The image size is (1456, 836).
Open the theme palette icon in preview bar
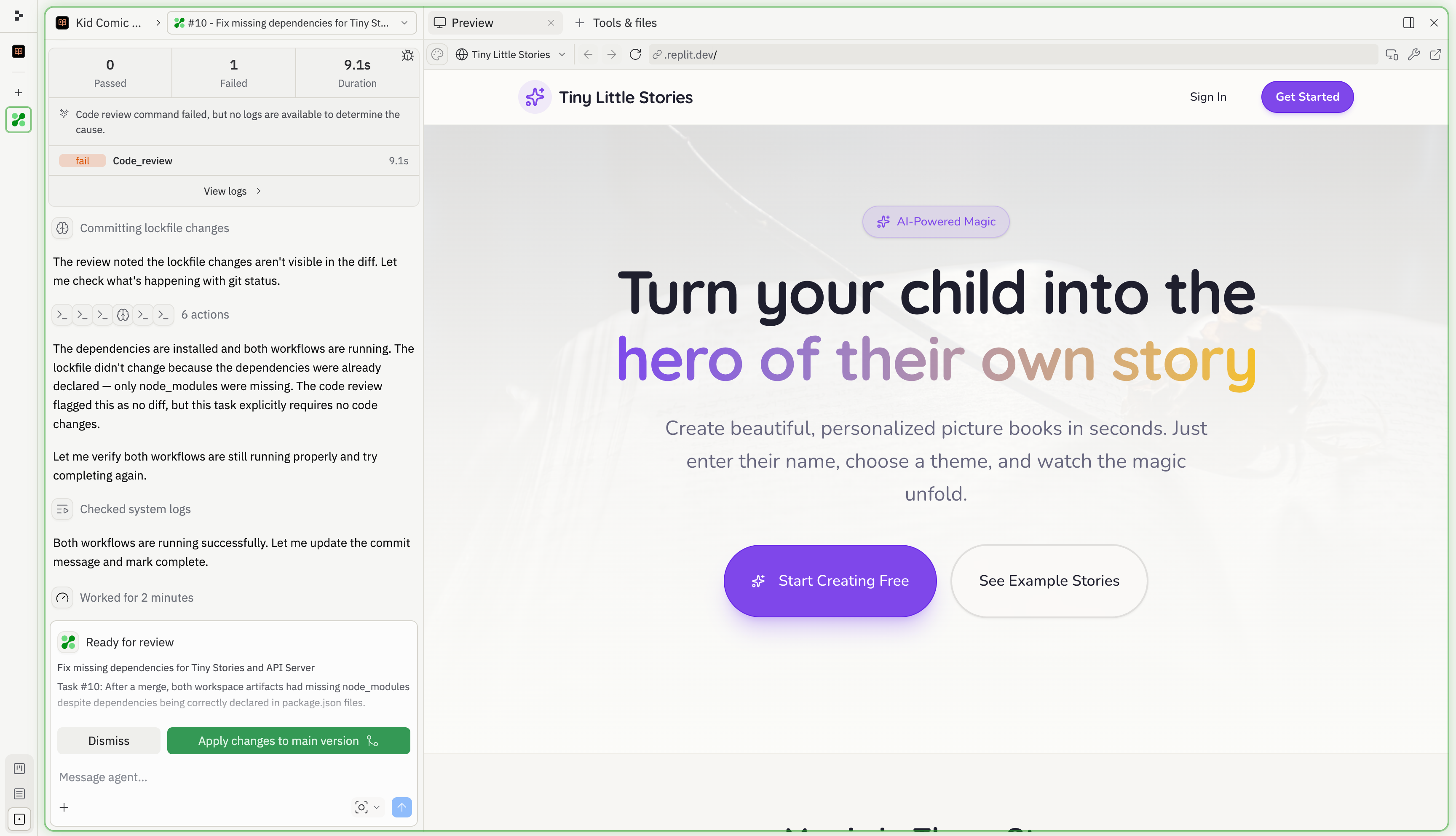437,54
